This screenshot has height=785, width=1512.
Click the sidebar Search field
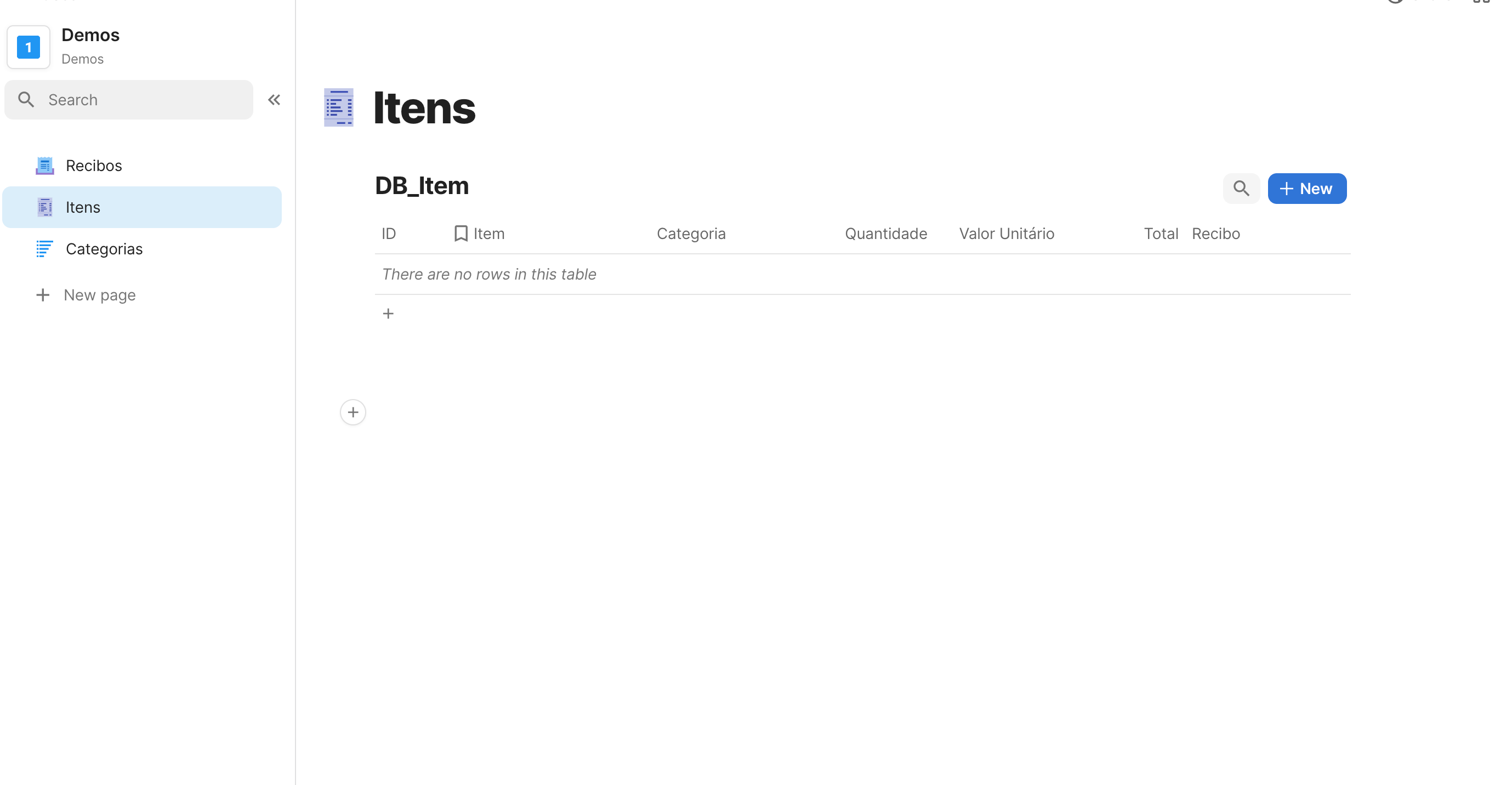pos(141,100)
